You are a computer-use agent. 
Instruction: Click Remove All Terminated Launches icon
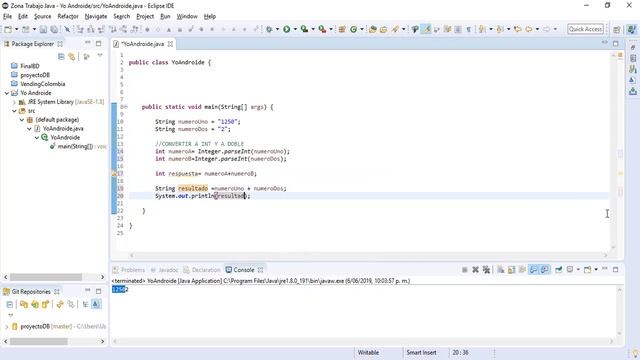pos(486,270)
